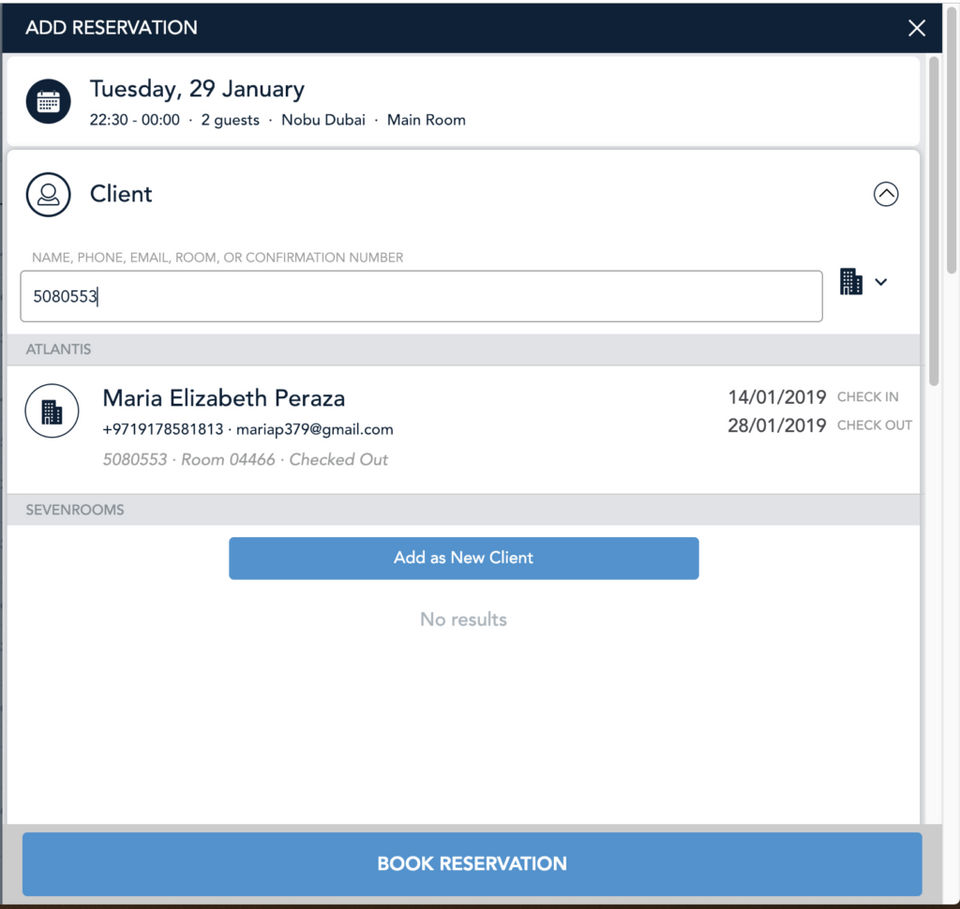Click the 22:30 - 00:00 time text
This screenshot has width=960, height=909.
coord(135,120)
